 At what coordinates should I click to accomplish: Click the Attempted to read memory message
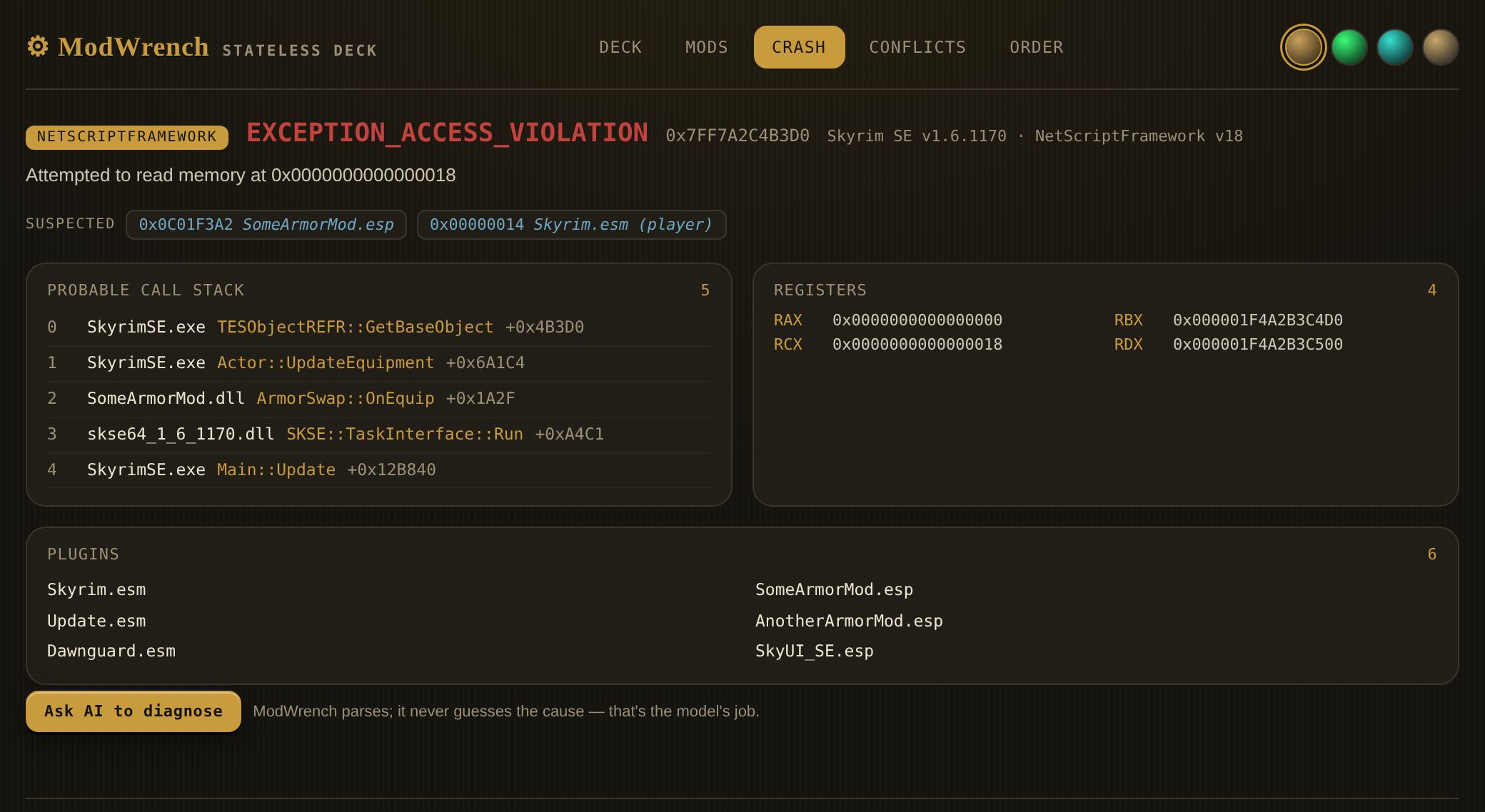tap(241, 175)
